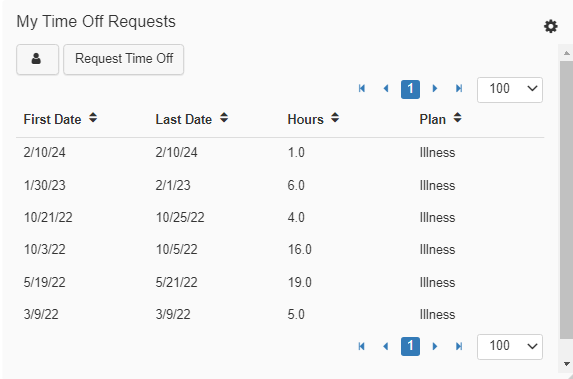Select the 2/10/24 Illness request row
The image size is (573, 379).
(280, 152)
